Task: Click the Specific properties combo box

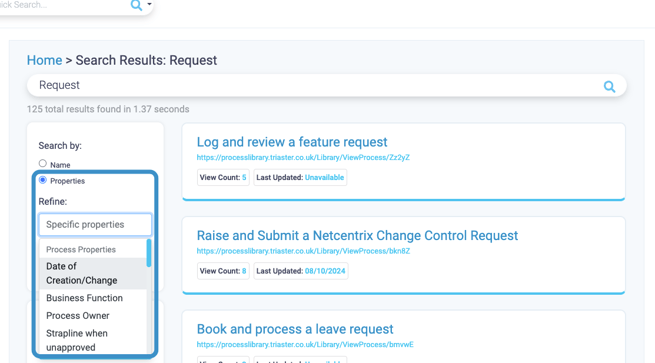Action: (95, 225)
